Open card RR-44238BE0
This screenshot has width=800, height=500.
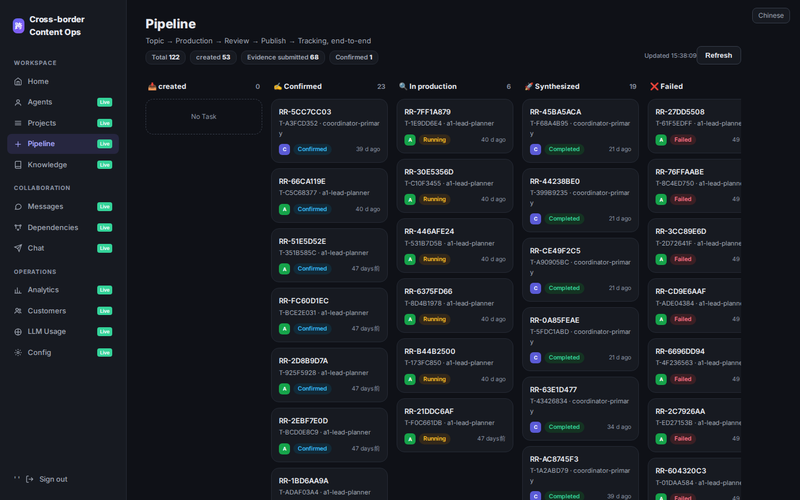(x=580, y=200)
